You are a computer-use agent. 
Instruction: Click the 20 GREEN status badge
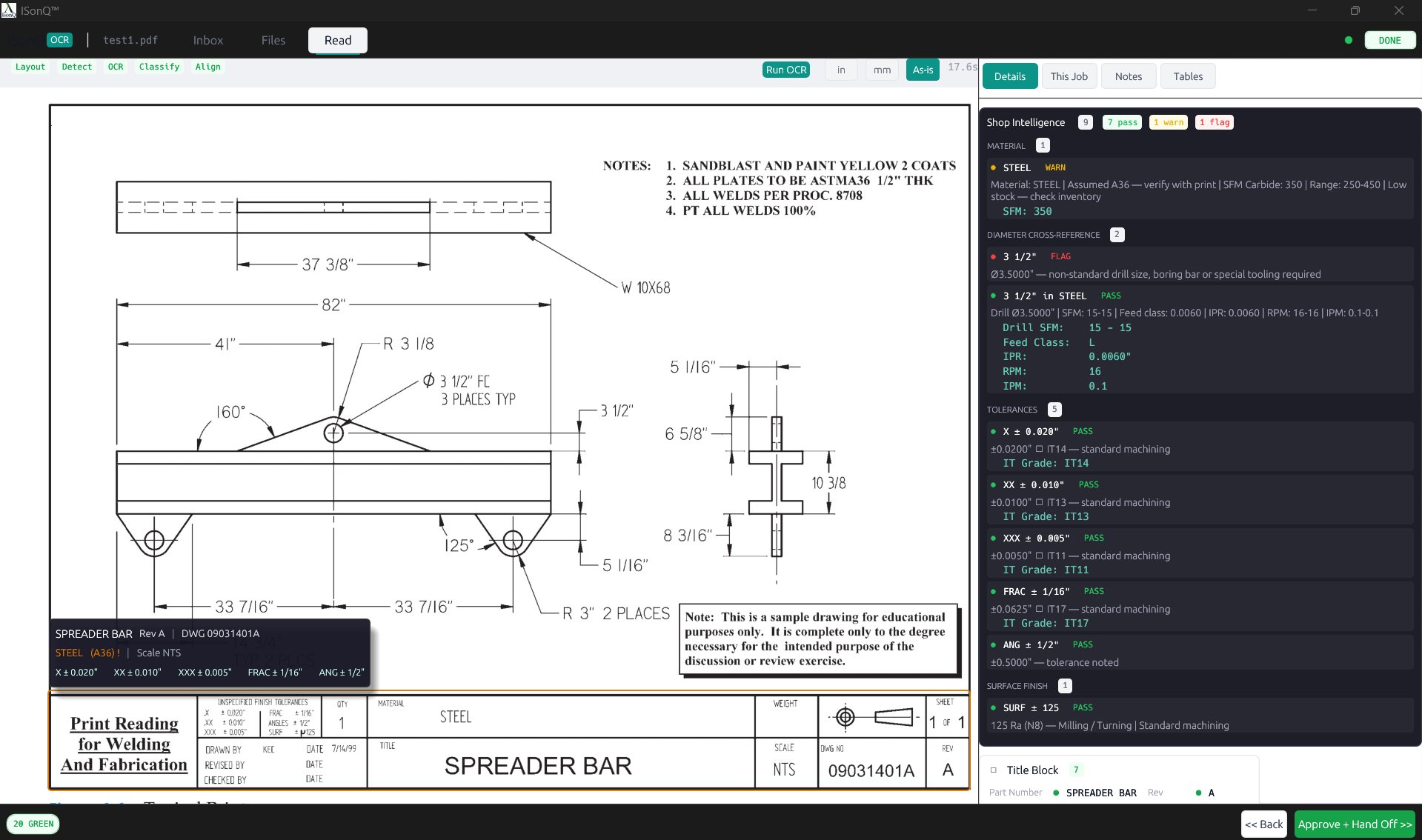pyautogui.click(x=33, y=824)
